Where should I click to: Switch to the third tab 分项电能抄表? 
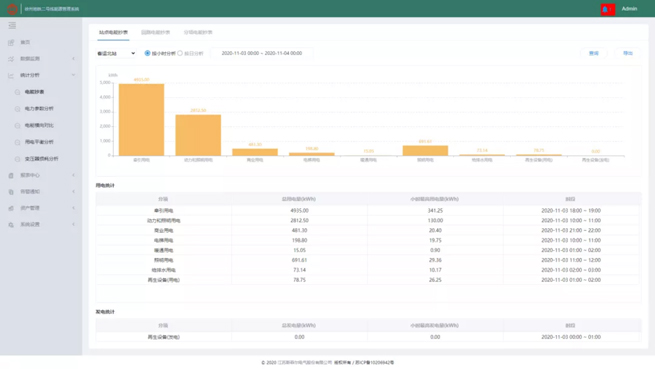pyautogui.click(x=198, y=32)
